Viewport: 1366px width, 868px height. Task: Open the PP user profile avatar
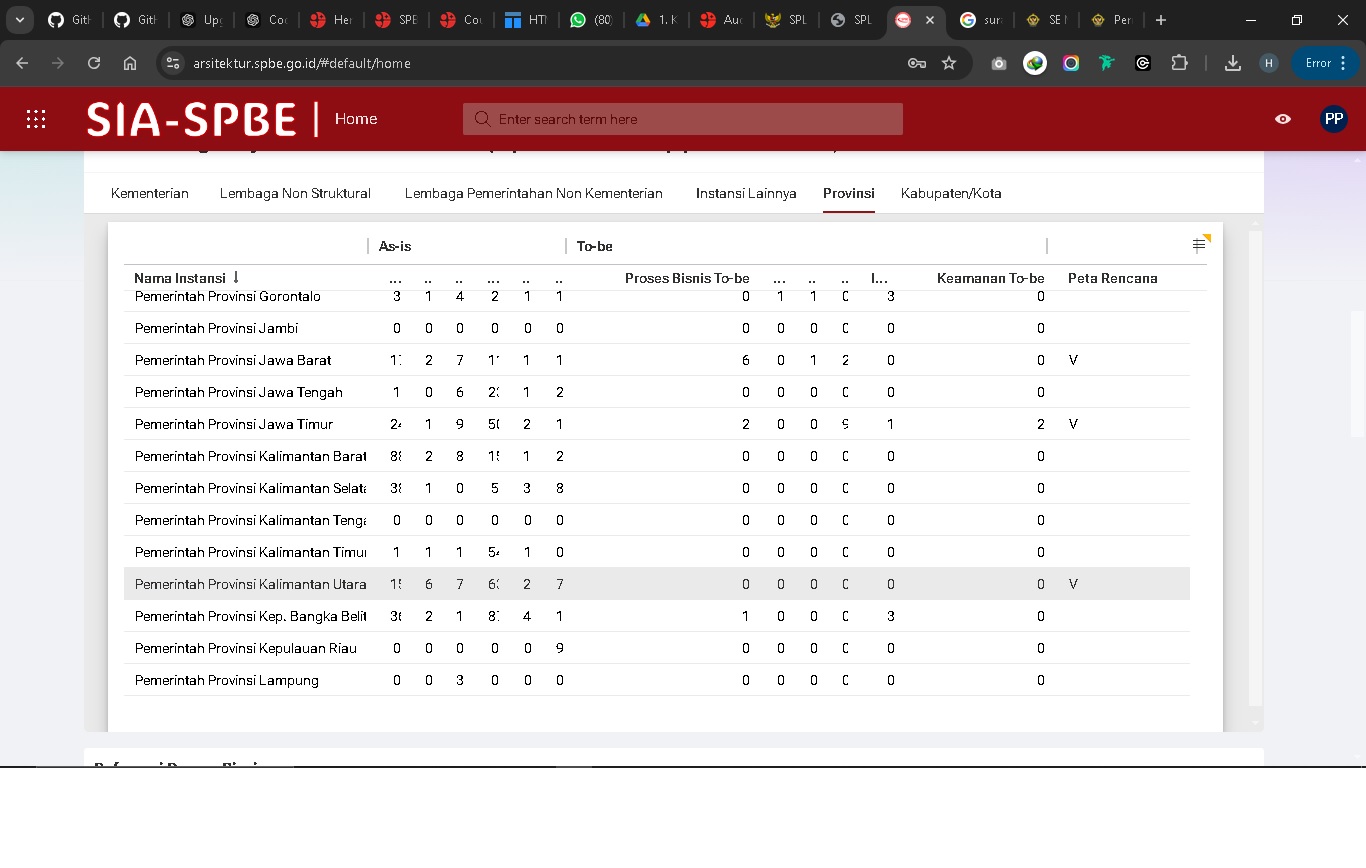click(1333, 119)
